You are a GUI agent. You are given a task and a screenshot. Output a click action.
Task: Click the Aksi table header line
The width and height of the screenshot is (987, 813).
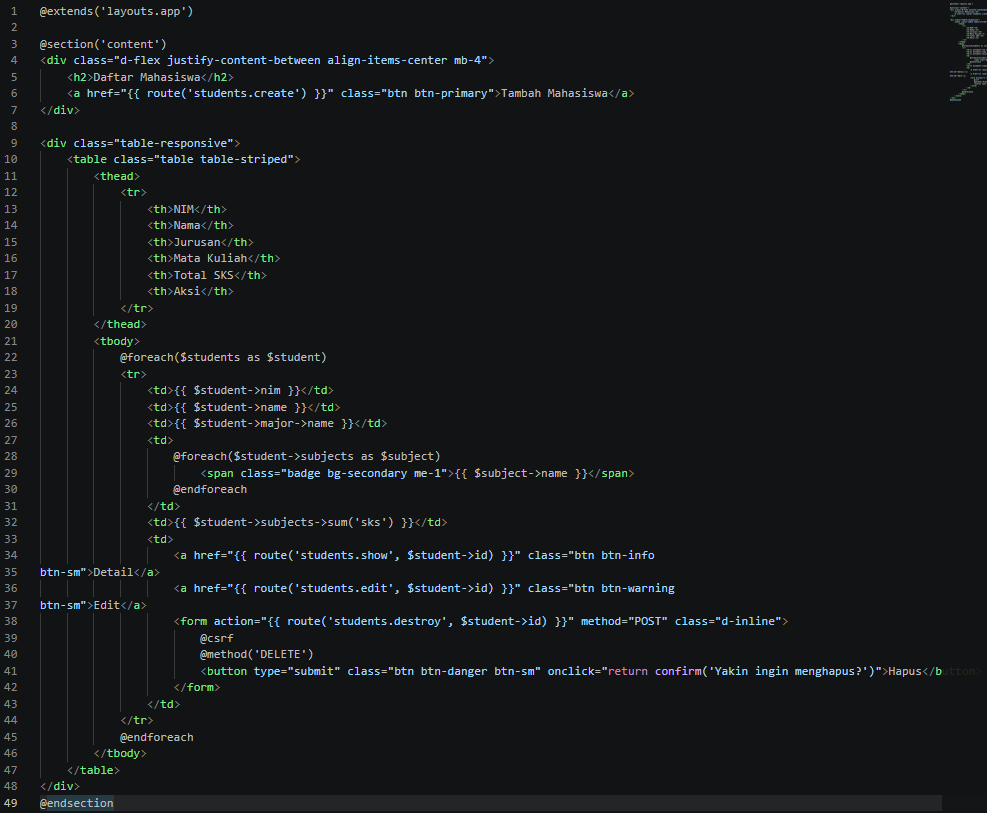click(190, 292)
